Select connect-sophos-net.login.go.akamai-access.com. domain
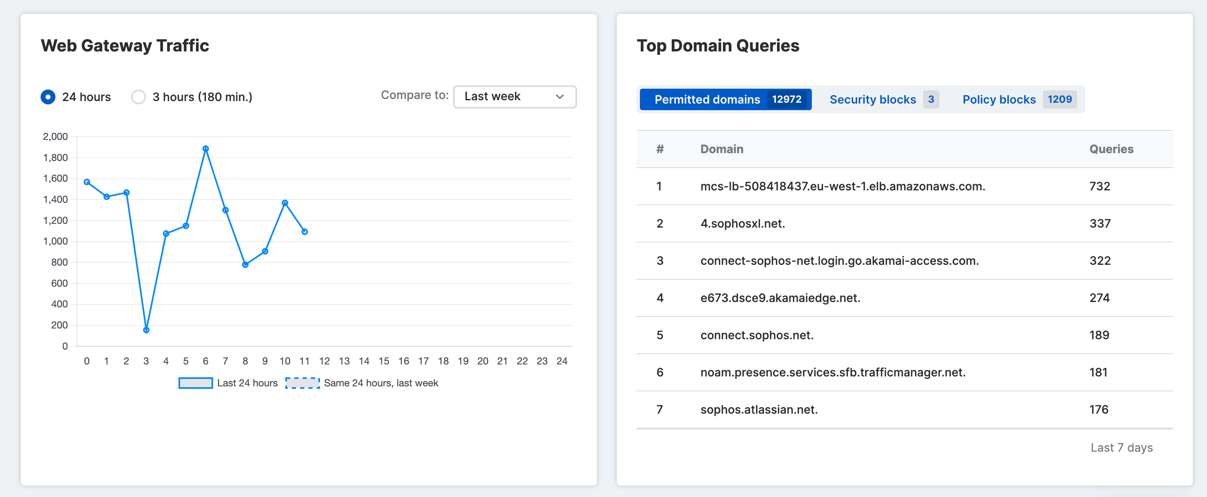The height and width of the screenshot is (497, 1207). (839, 261)
